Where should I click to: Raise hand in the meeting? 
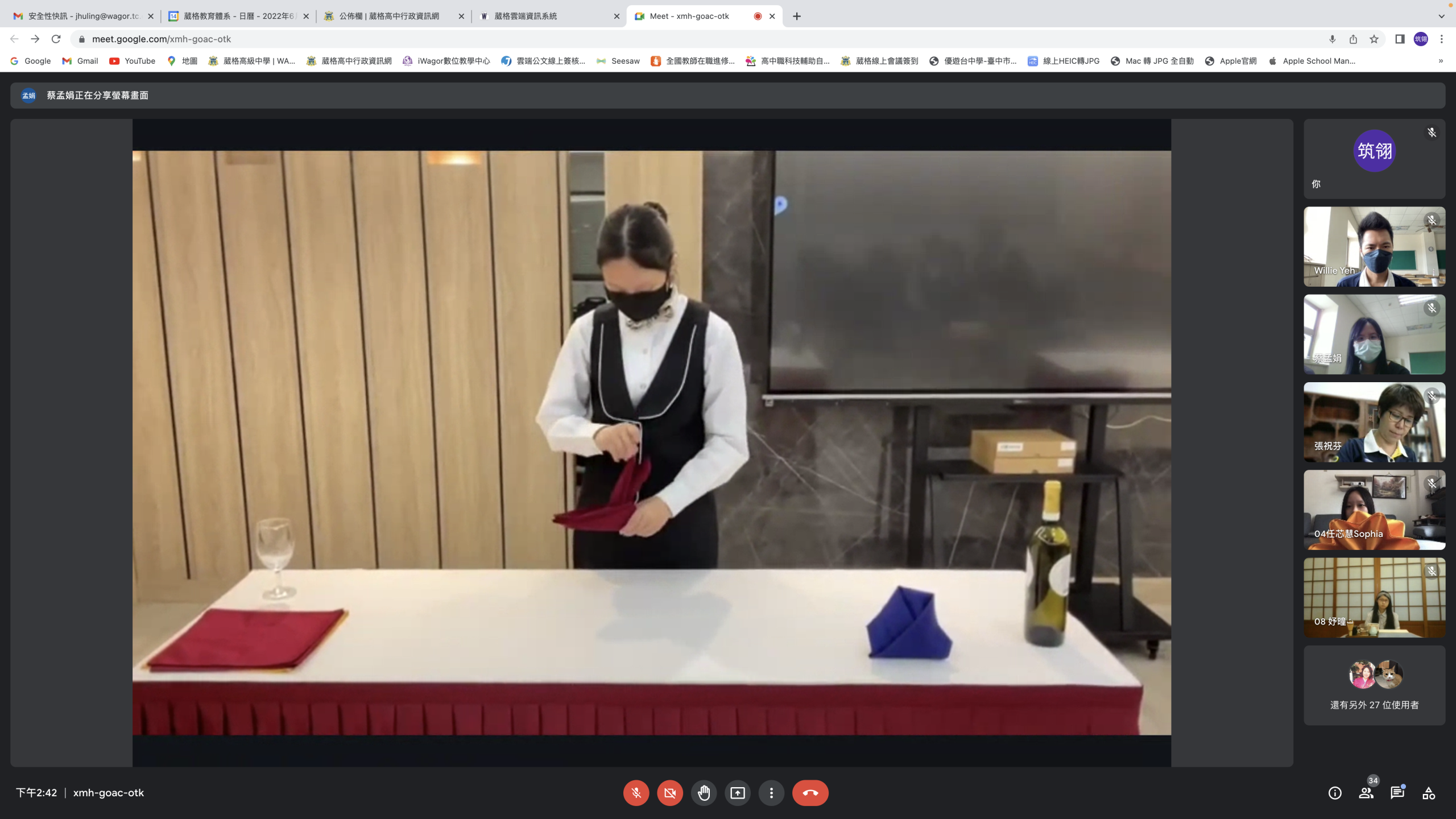pyautogui.click(x=704, y=793)
